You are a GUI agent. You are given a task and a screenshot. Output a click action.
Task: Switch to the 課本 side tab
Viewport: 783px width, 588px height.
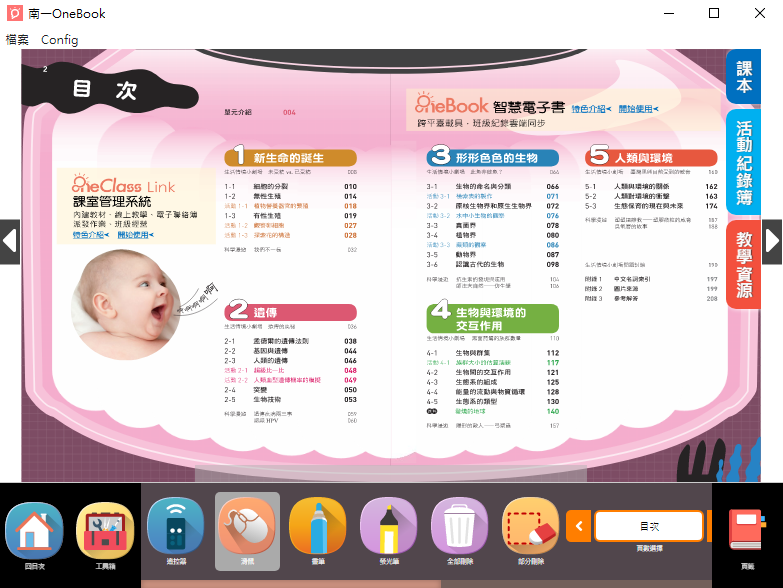(x=744, y=77)
